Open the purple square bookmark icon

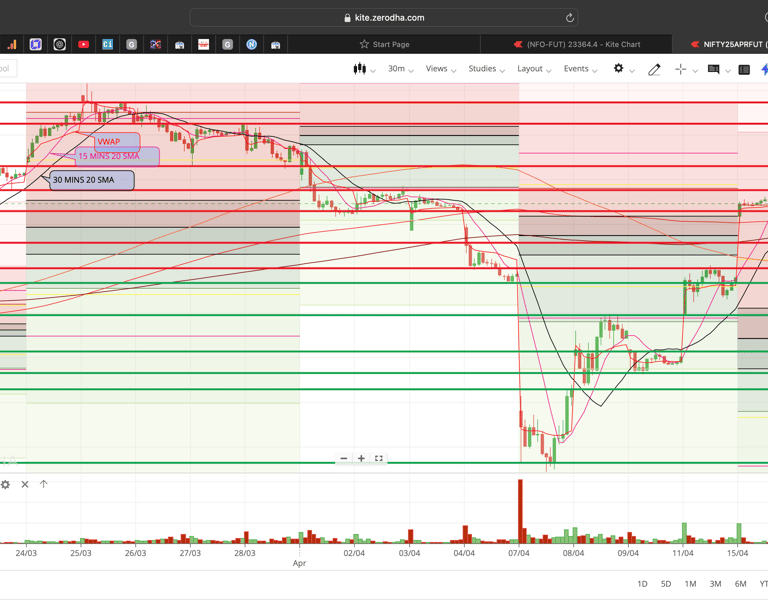pyautogui.click(x=35, y=45)
